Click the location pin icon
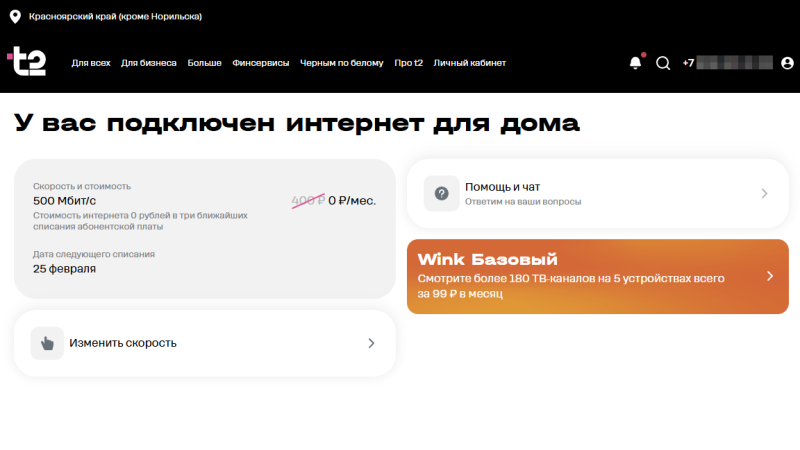The height and width of the screenshot is (450, 800). [x=15, y=16]
